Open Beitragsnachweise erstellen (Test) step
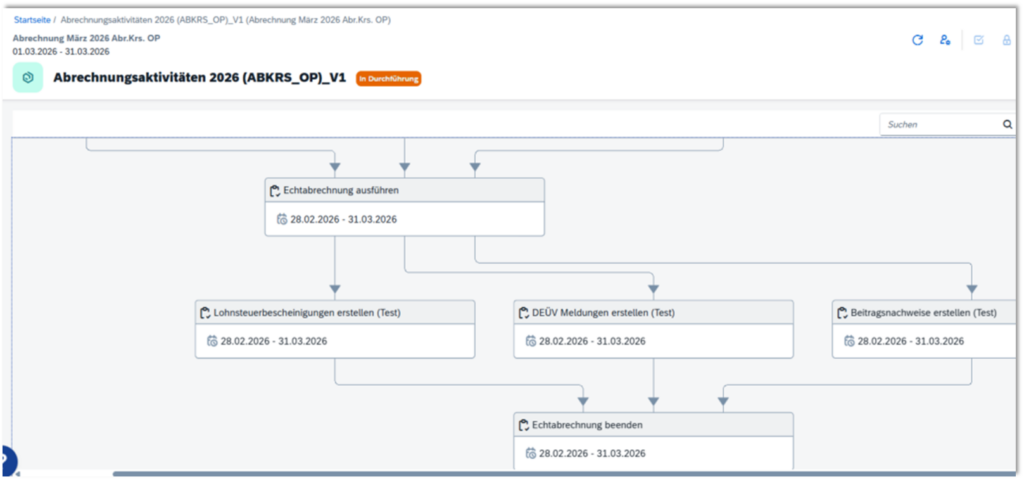Image resolution: width=1024 pixels, height=479 pixels. pyautogui.click(x=923, y=313)
